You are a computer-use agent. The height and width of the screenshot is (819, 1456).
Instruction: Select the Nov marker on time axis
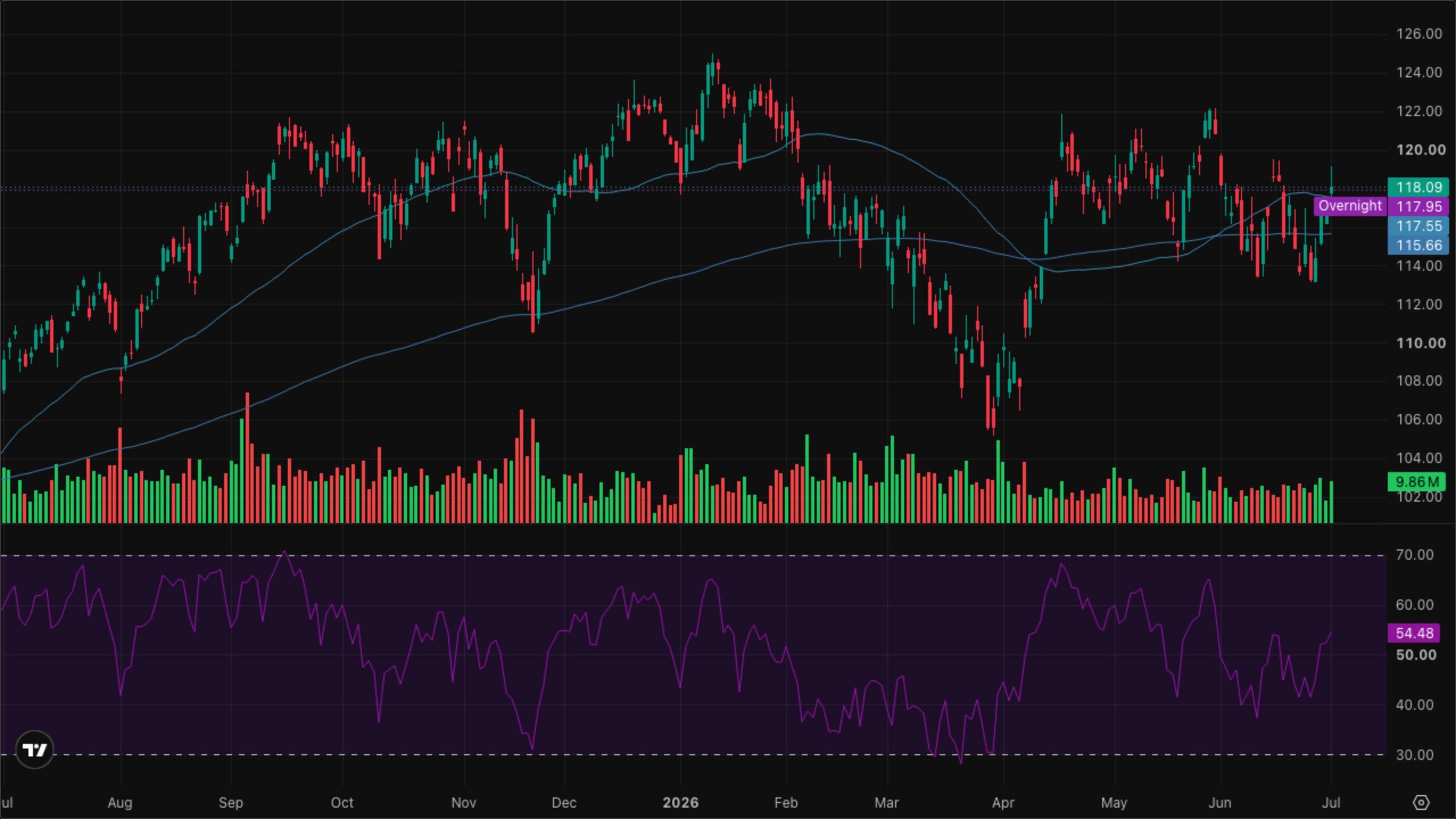[464, 803]
